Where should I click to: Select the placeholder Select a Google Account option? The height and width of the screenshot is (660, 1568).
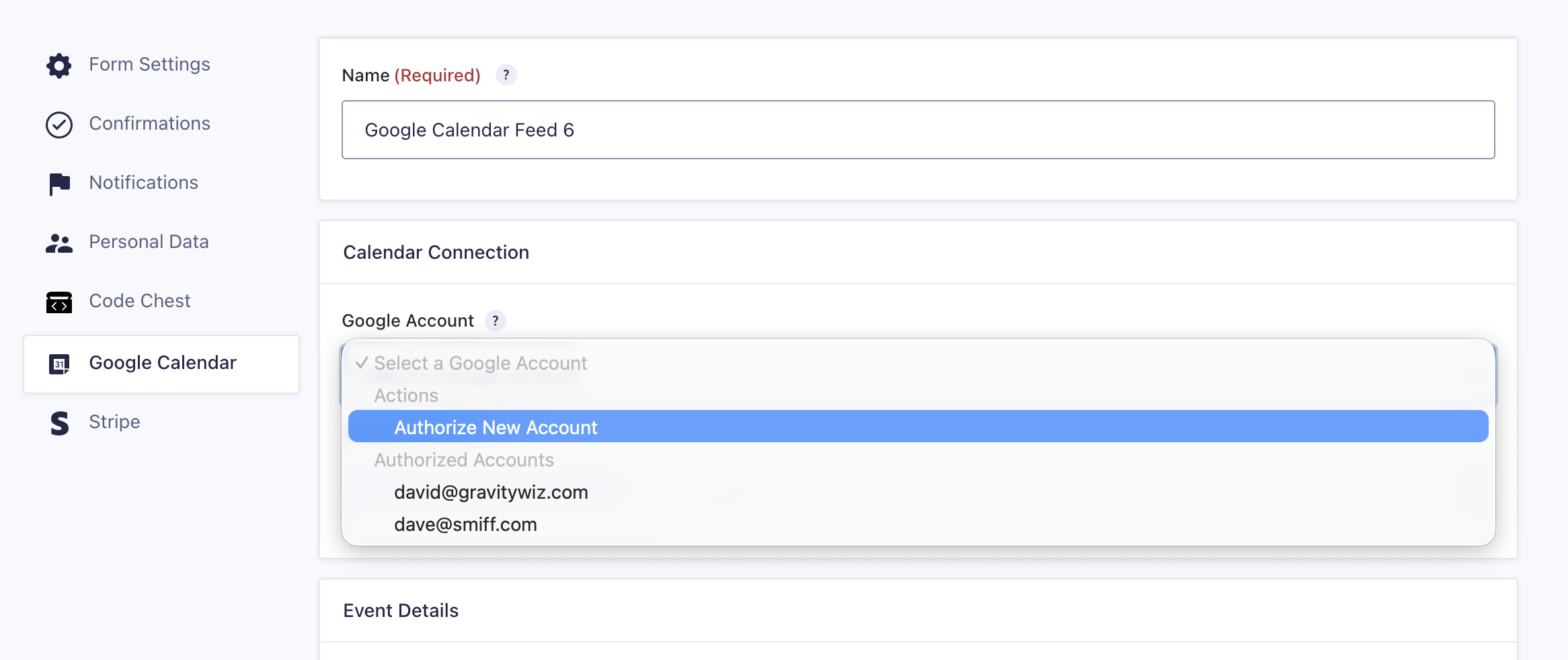480,363
